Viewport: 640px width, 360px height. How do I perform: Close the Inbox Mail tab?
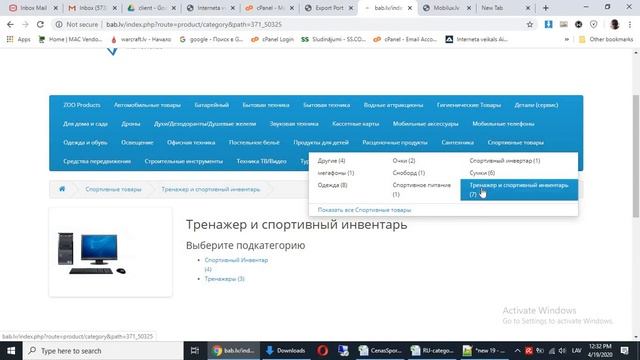(56, 8)
